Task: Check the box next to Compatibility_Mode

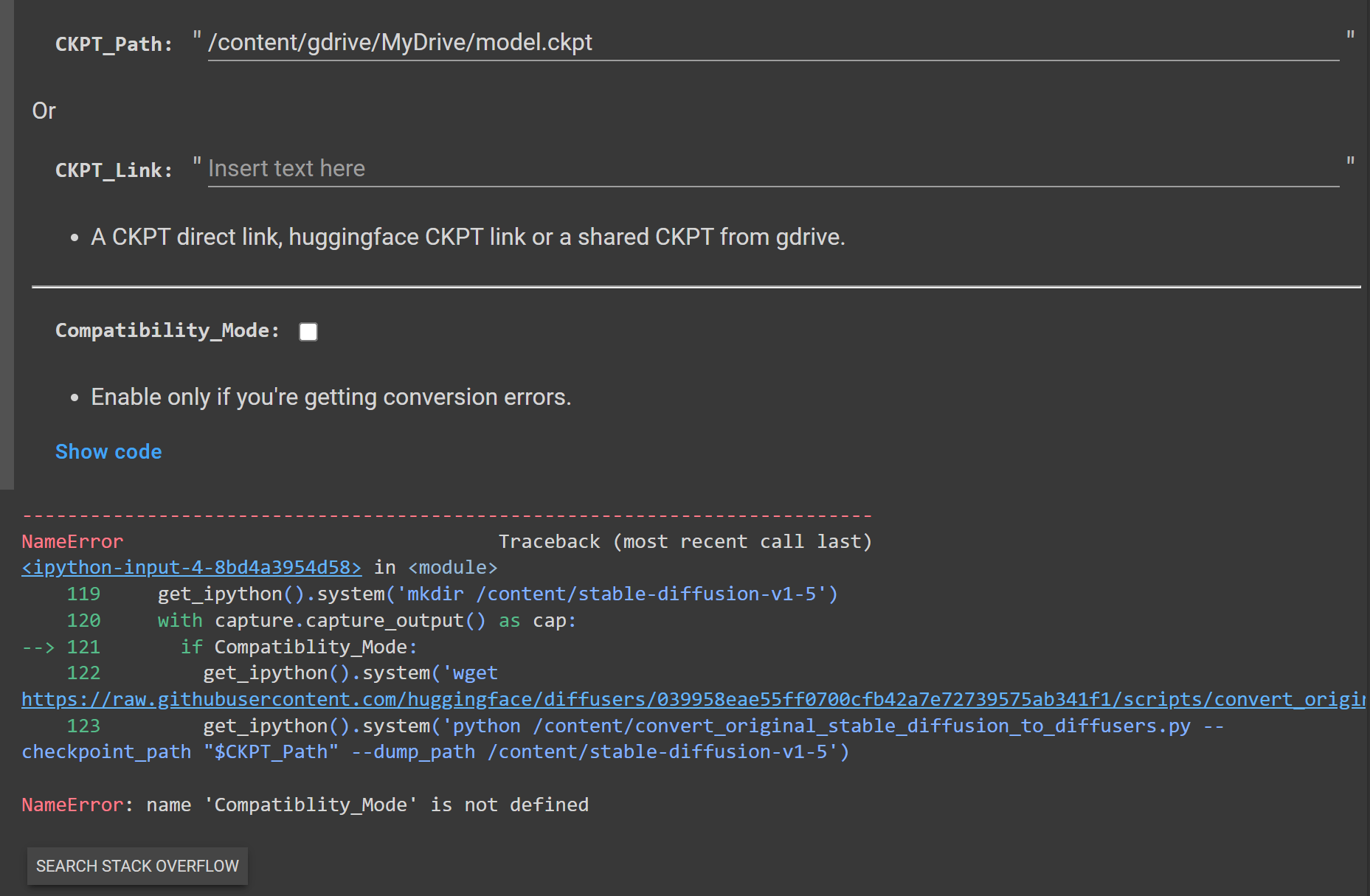Action: 308,331
